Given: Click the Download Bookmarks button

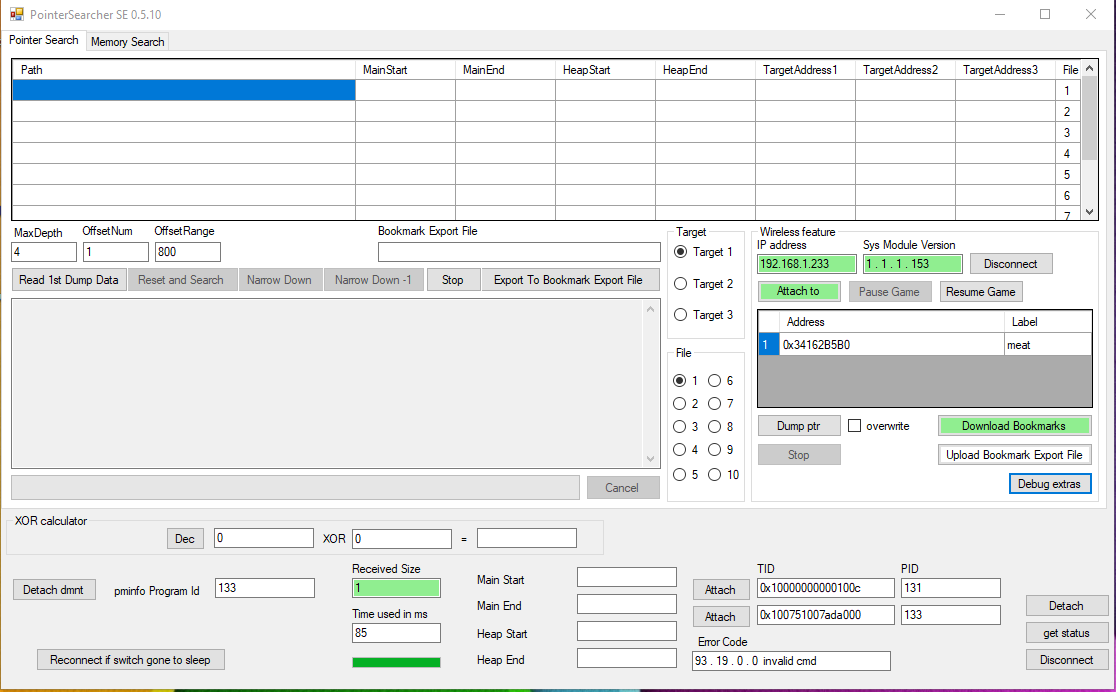Looking at the screenshot, I should [1014, 426].
